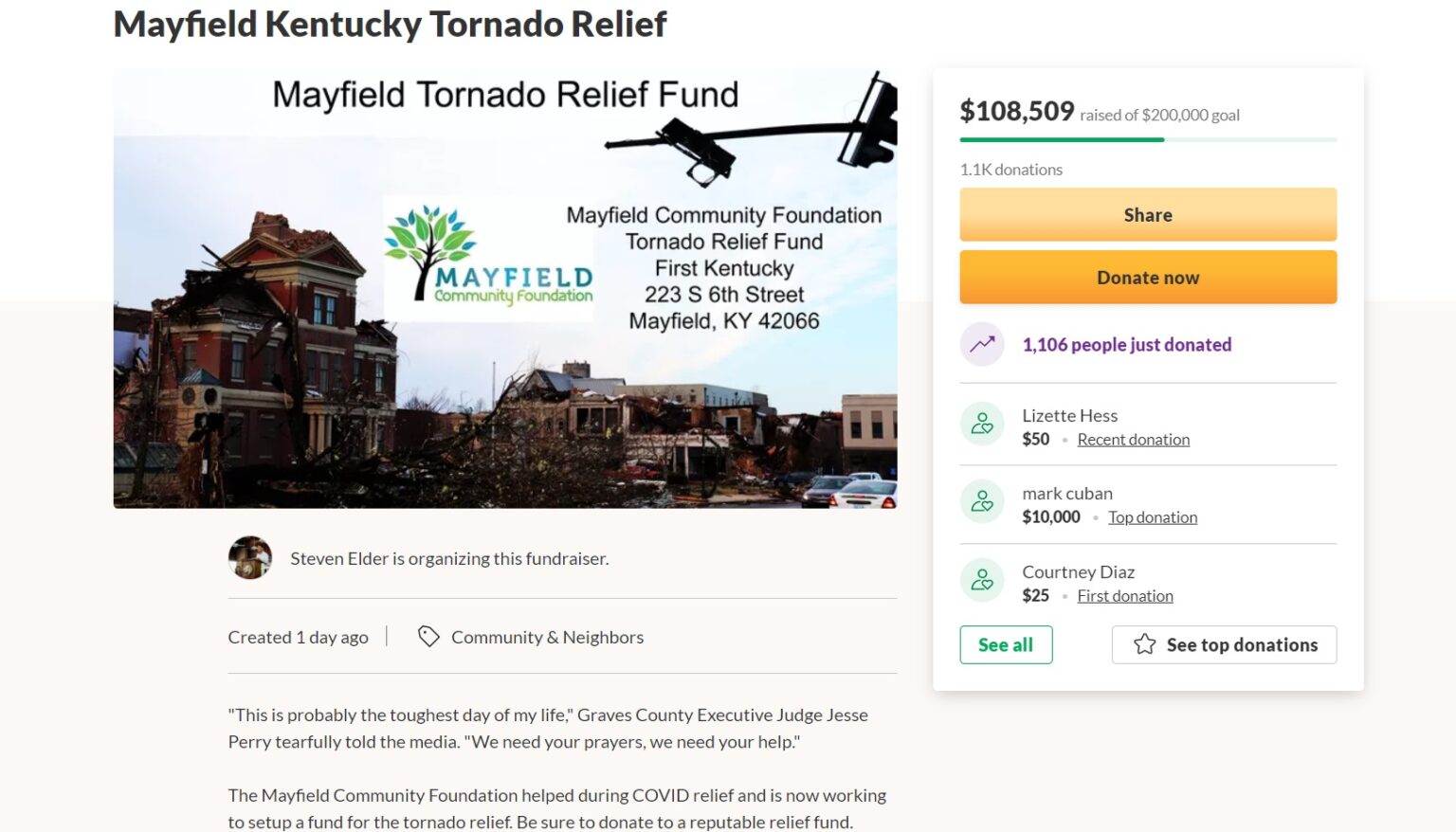Open See top donations

click(x=1224, y=644)
